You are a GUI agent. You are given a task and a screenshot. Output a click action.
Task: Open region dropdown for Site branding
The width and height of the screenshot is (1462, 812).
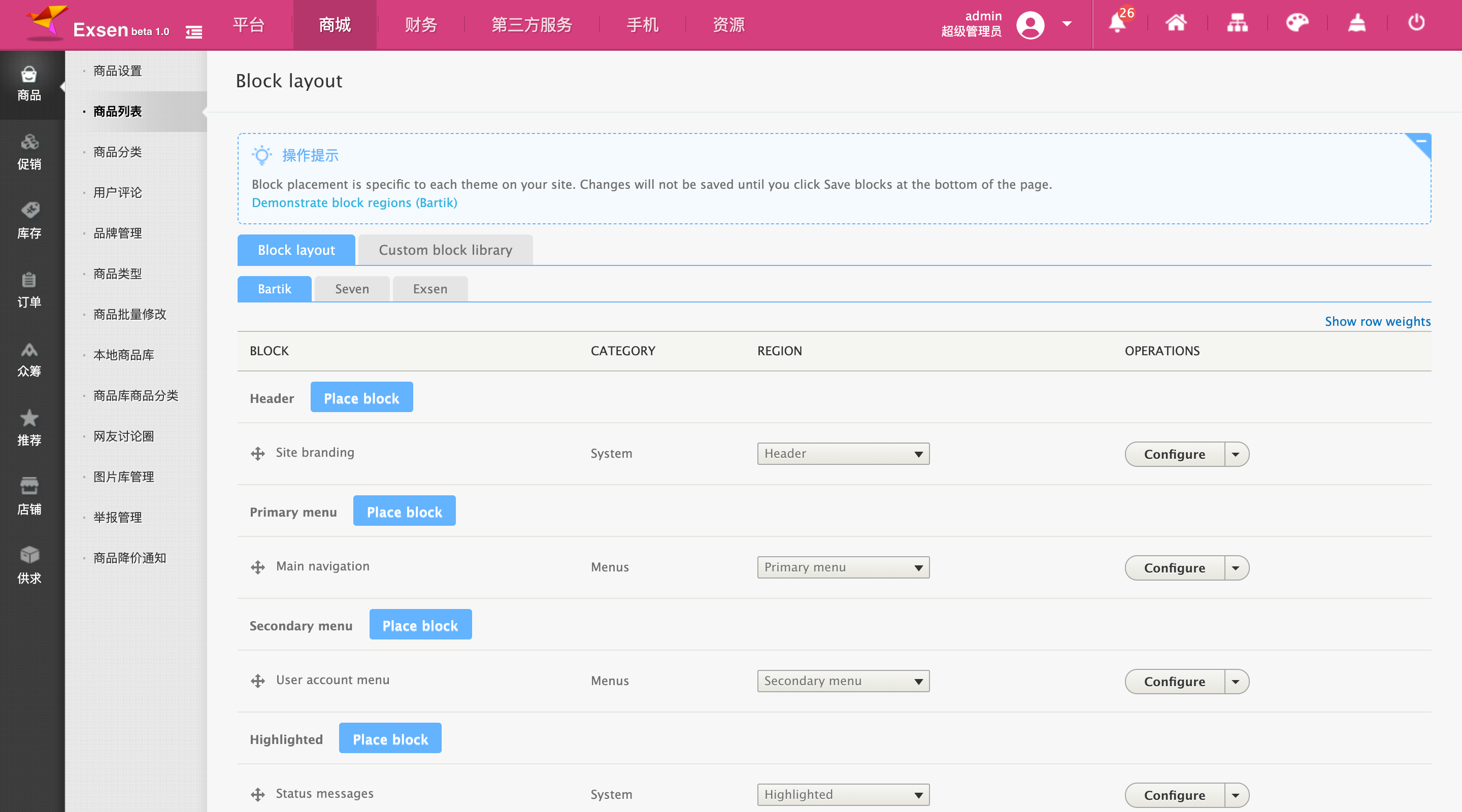[x=843, y=453]
